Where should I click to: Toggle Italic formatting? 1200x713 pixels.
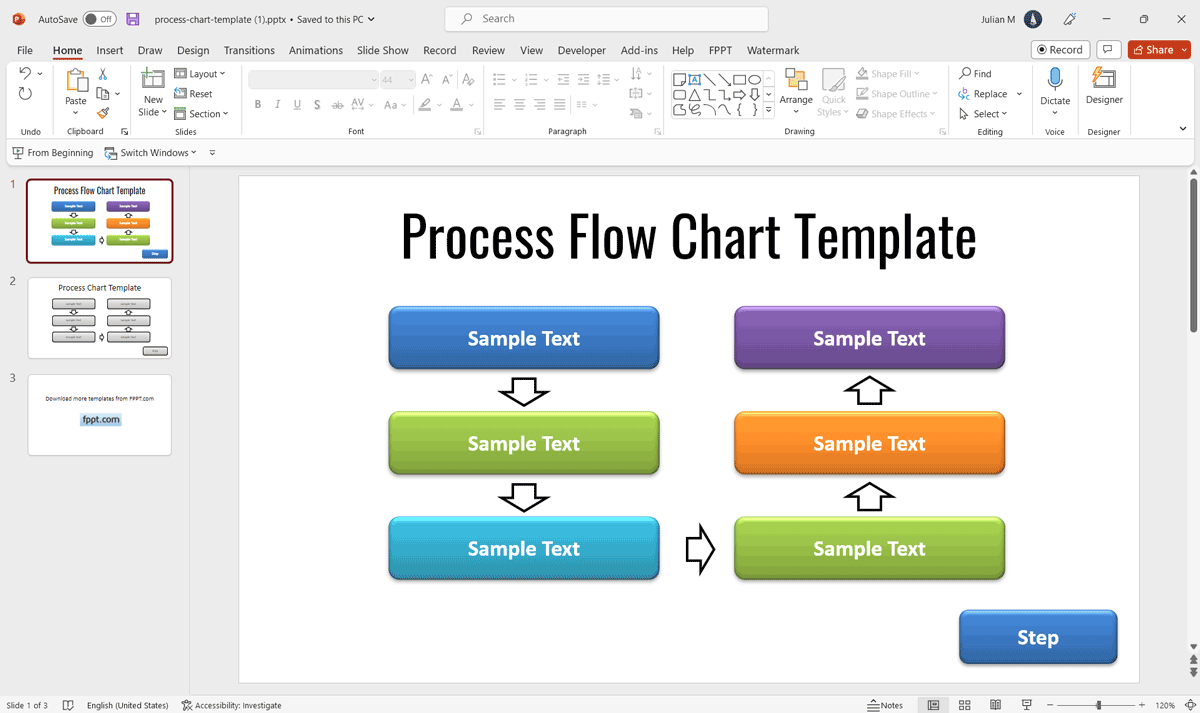277,104
